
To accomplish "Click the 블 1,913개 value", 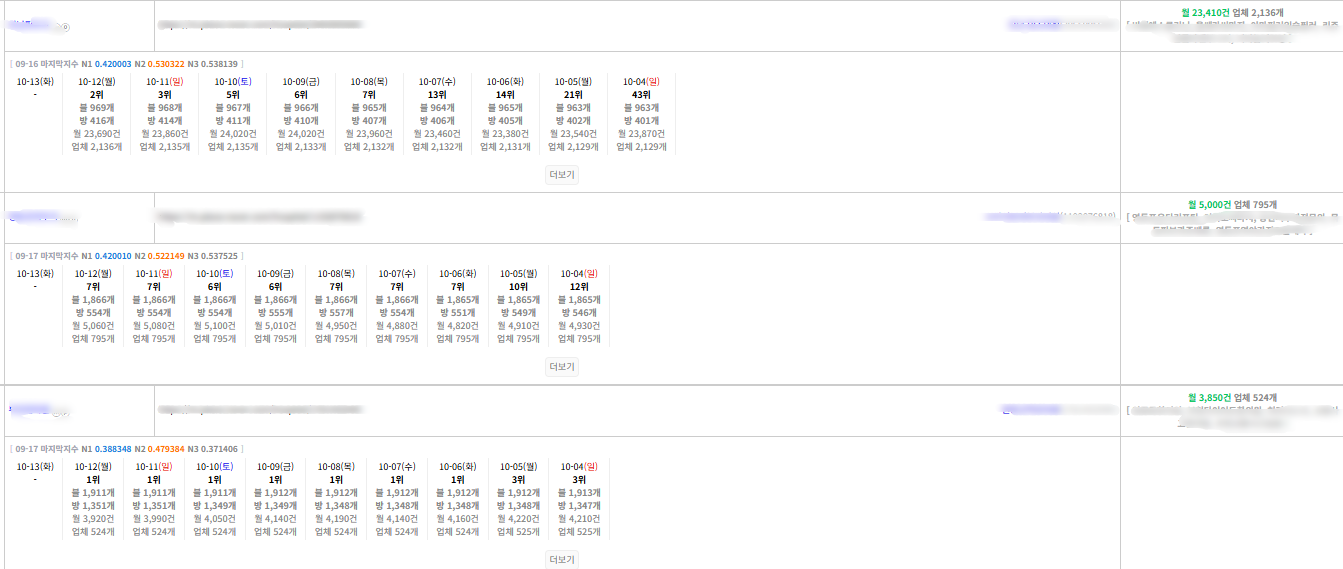I will click(x=579, y=493).
